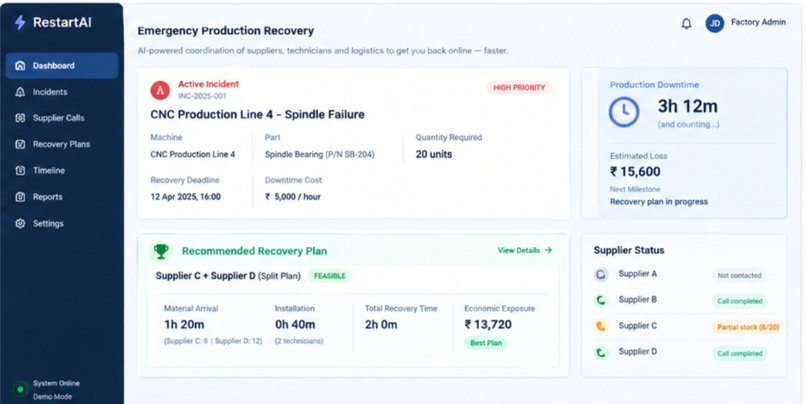Click the Factory Admin user name
This screenshot has height=404, width=806.
pos(758,22)
